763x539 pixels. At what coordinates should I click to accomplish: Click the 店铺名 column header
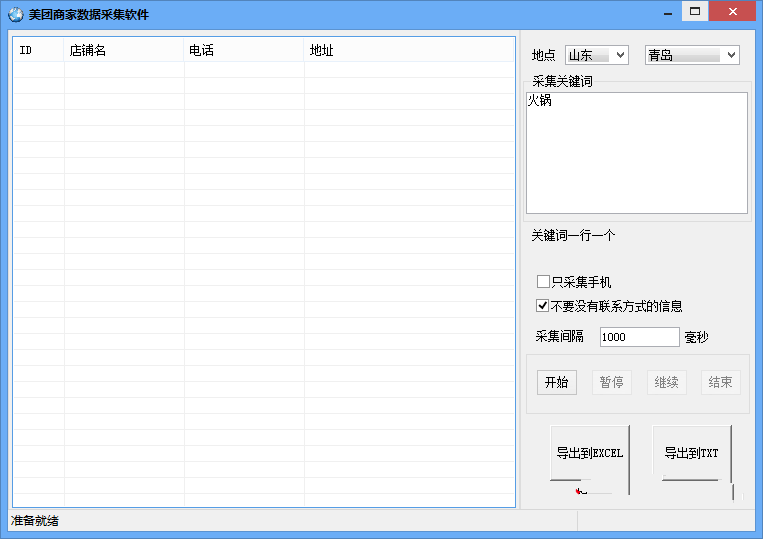(x=124, y=50)
